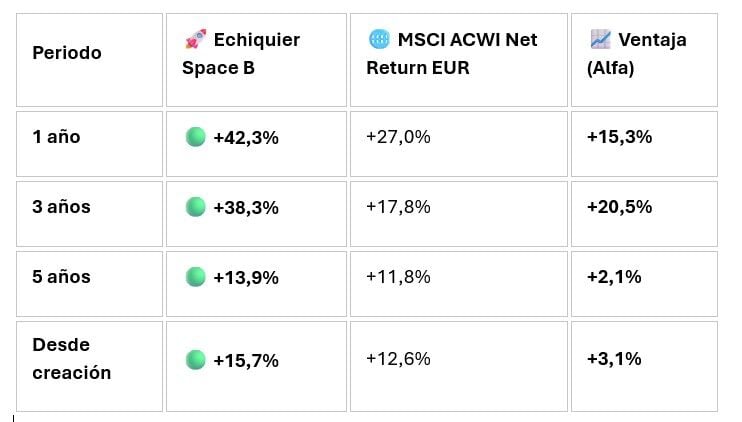
Task: Select the +2,1% alpha value
Action: point(614,277)
